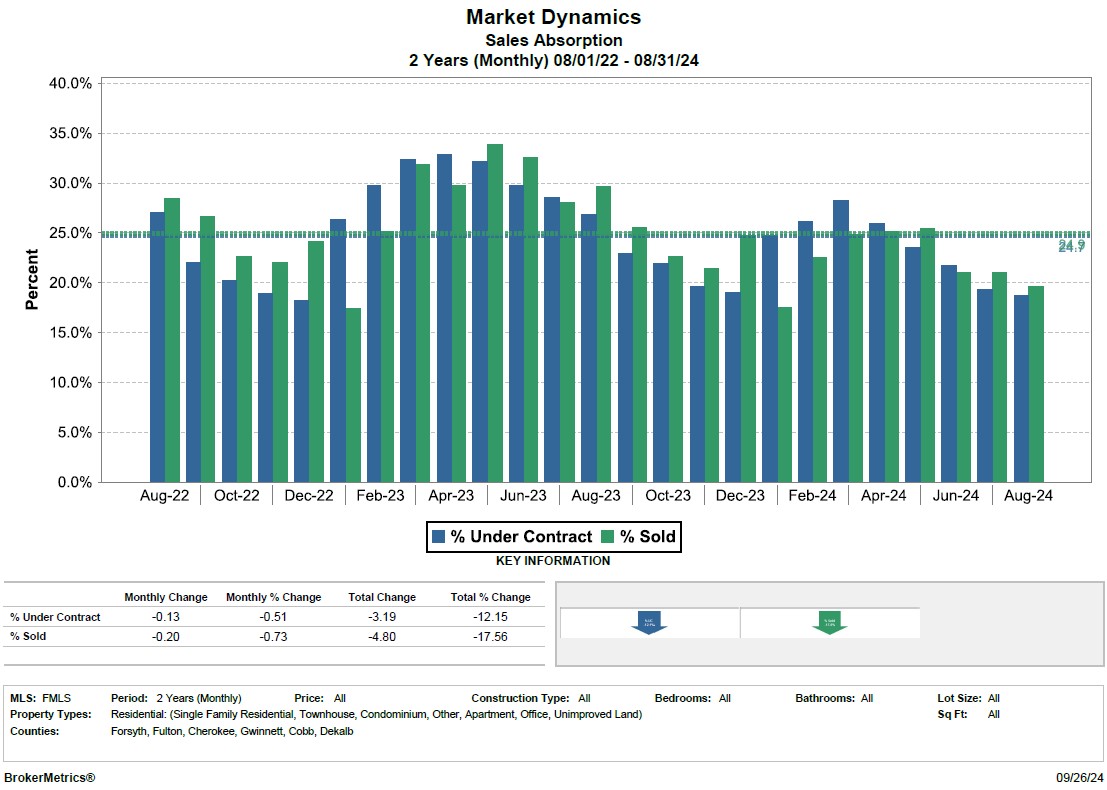Click the Jun-23 green % Sold bar
Screen dimensions: 1107x790
(x=530, y=320)
